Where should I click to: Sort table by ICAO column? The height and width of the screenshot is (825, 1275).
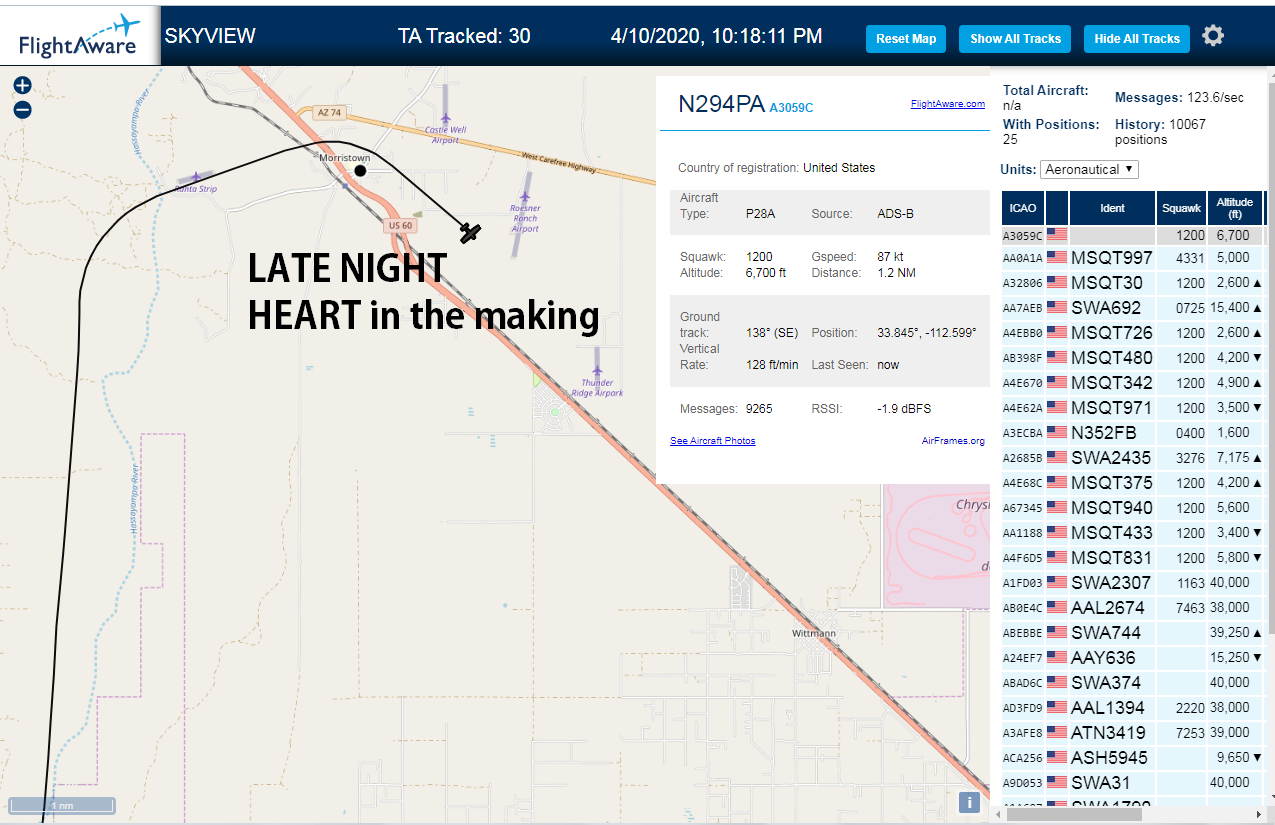click(x=1023, y=208)
